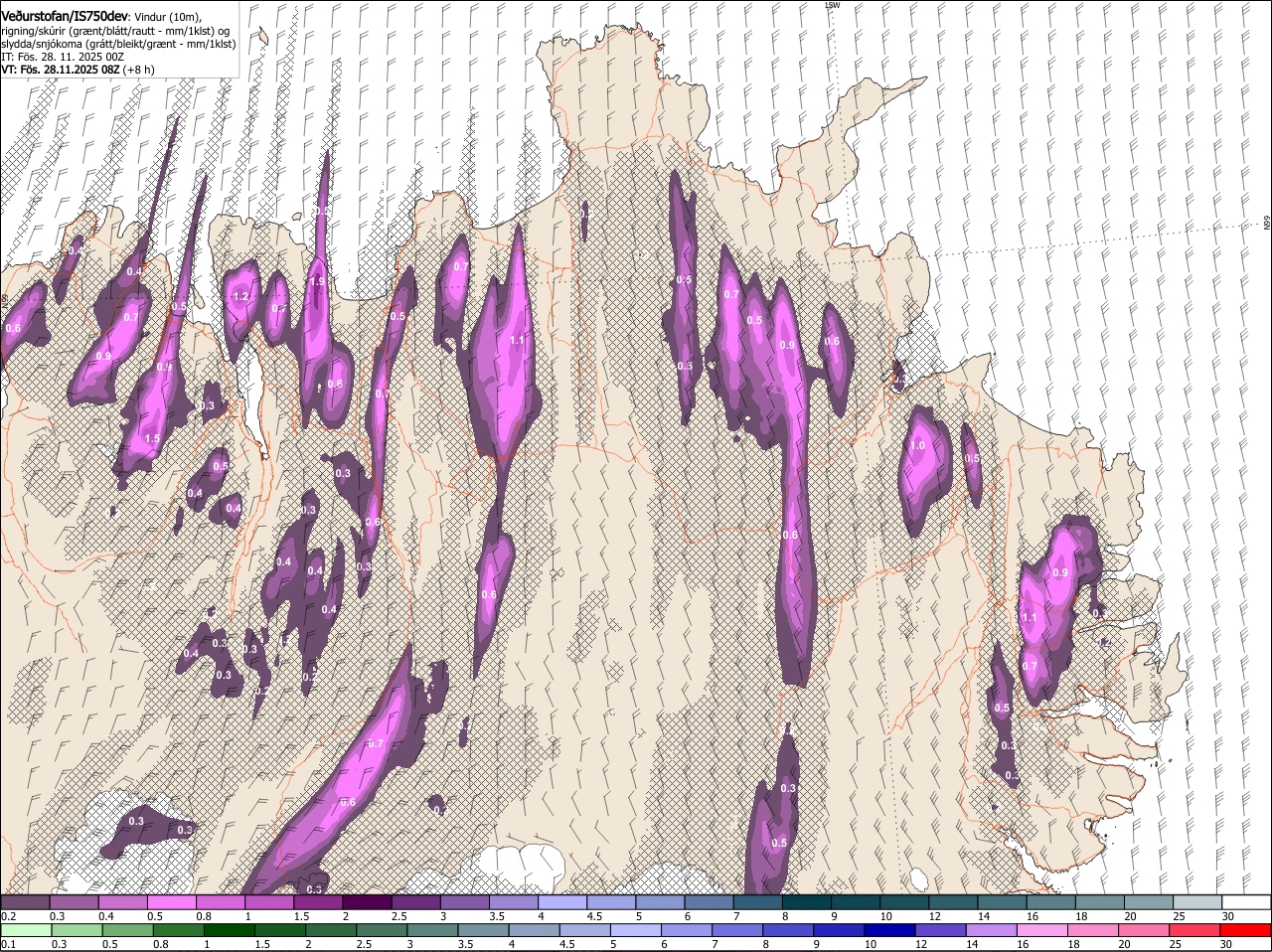This screenshot has width=1272, height=952.
Task: Select the 1.9 precipitation value on the map
Action: tap(317, 282)
